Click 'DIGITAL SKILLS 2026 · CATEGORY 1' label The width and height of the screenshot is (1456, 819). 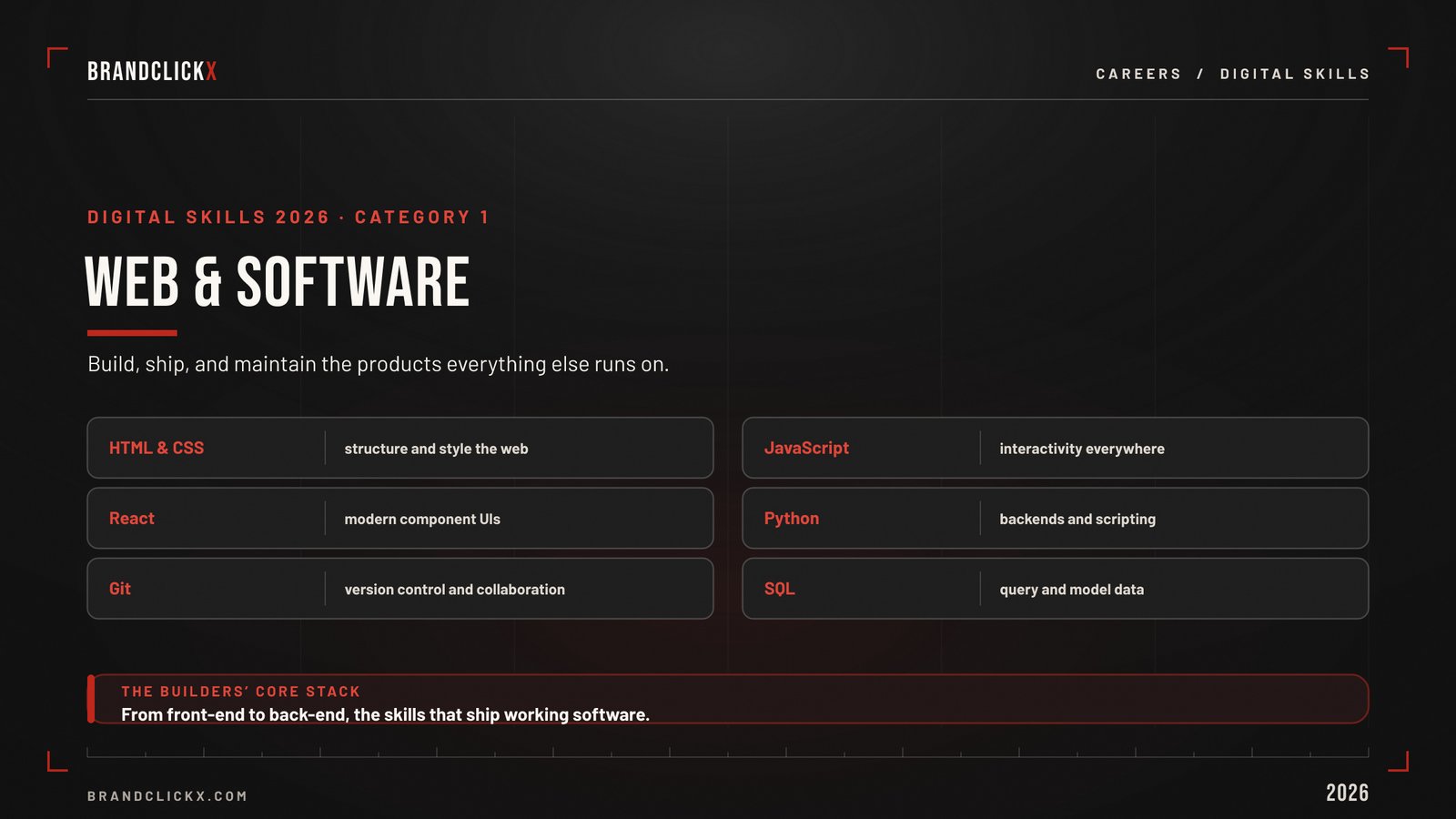pyautogui.click(x=288, y=217)
